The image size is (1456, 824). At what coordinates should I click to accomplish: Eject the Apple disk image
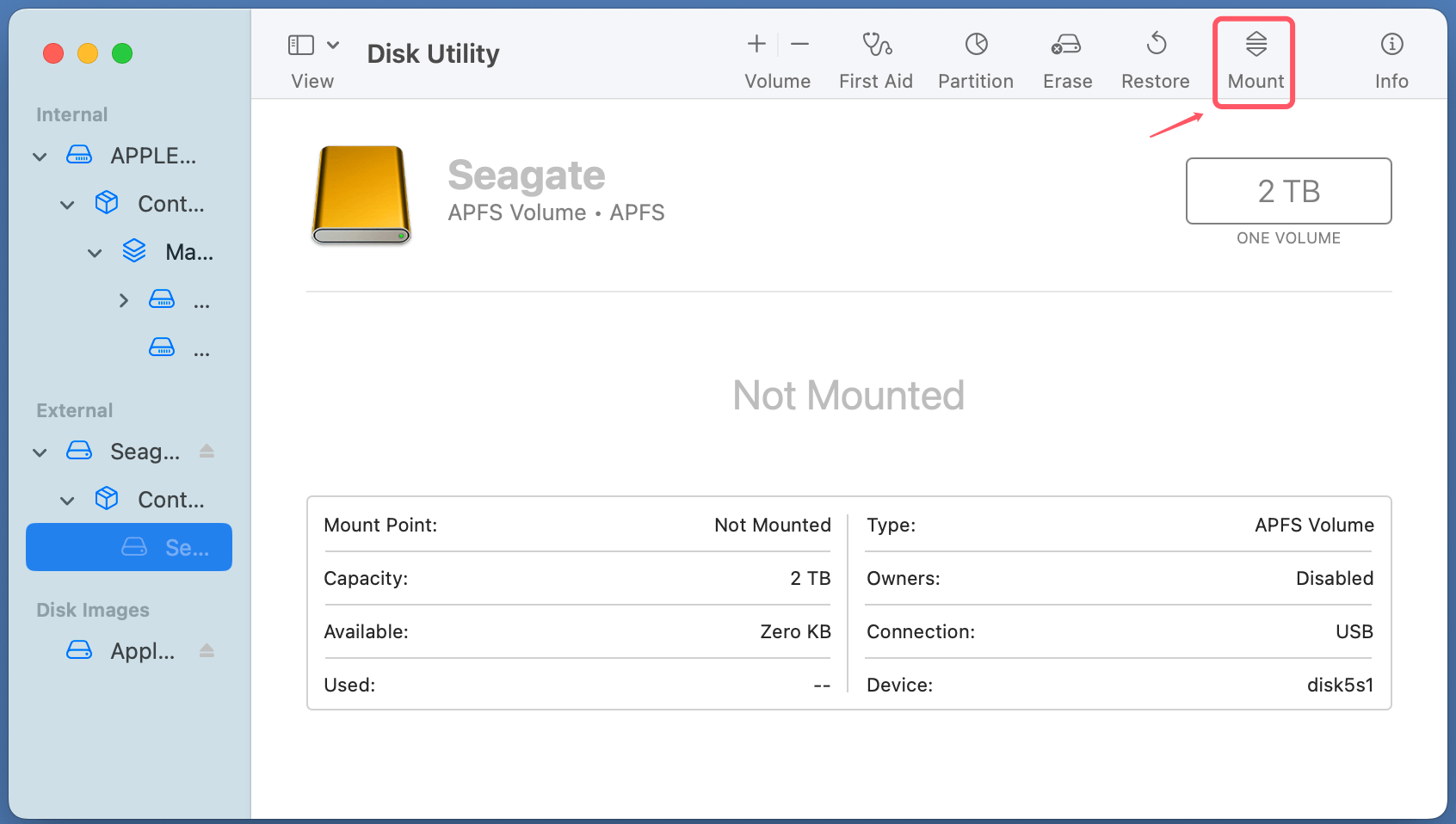[x=207, y=651]
